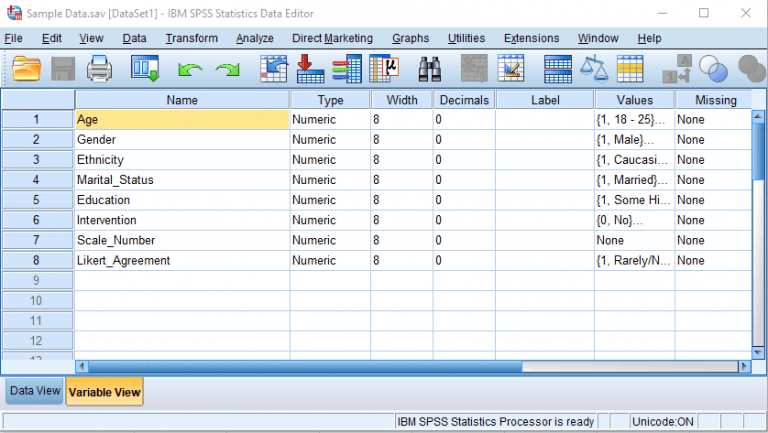Open the Analyze menu
The image size is (768, 433).
click(x=254, y=38)
